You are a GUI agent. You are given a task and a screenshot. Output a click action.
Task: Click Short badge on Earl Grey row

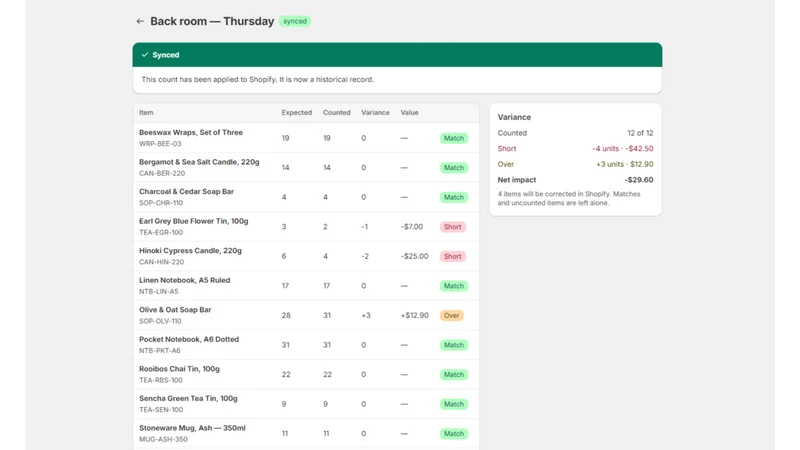tap(453, 227)
